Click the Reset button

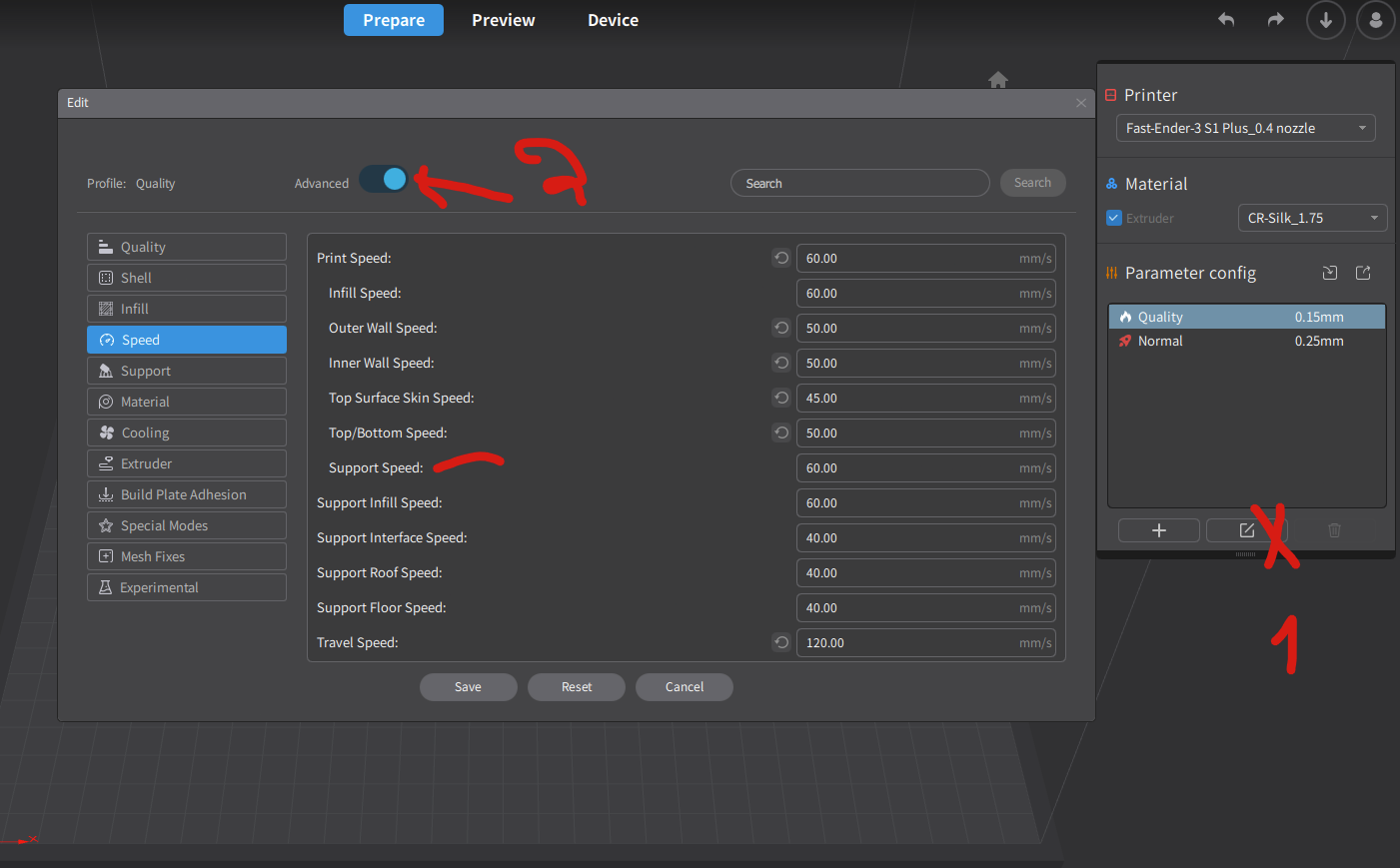(577, 687)
